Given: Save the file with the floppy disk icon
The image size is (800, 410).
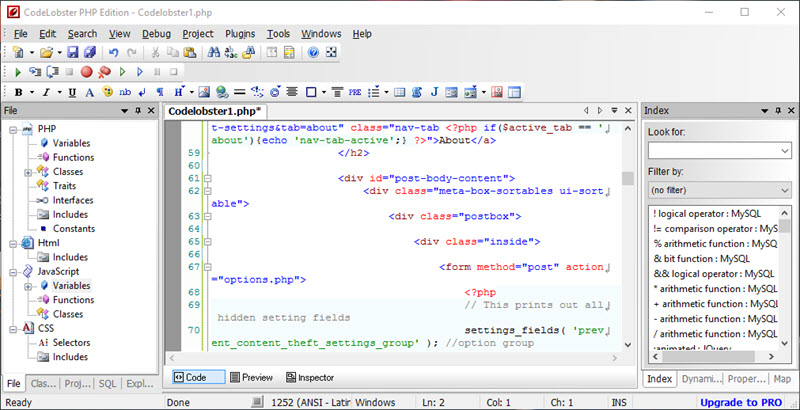Looking at the screenshot, I should pos(73,53).
